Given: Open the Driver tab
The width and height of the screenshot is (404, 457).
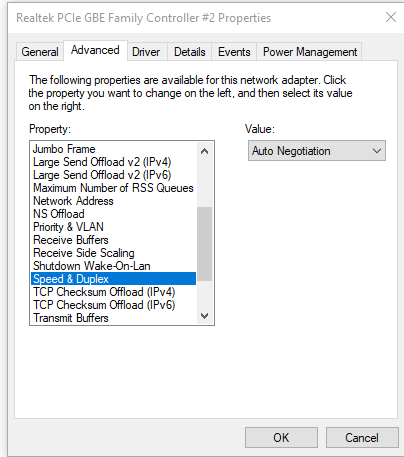Looking at the screenshot, I should click(x=146, y=52).
